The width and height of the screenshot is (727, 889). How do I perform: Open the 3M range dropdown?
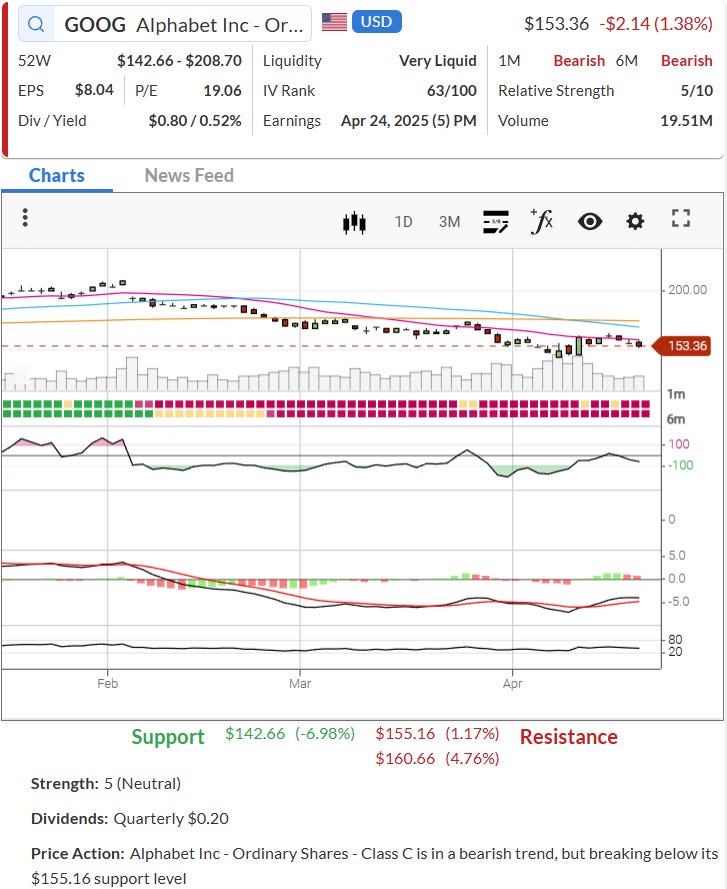click(449, 222)
